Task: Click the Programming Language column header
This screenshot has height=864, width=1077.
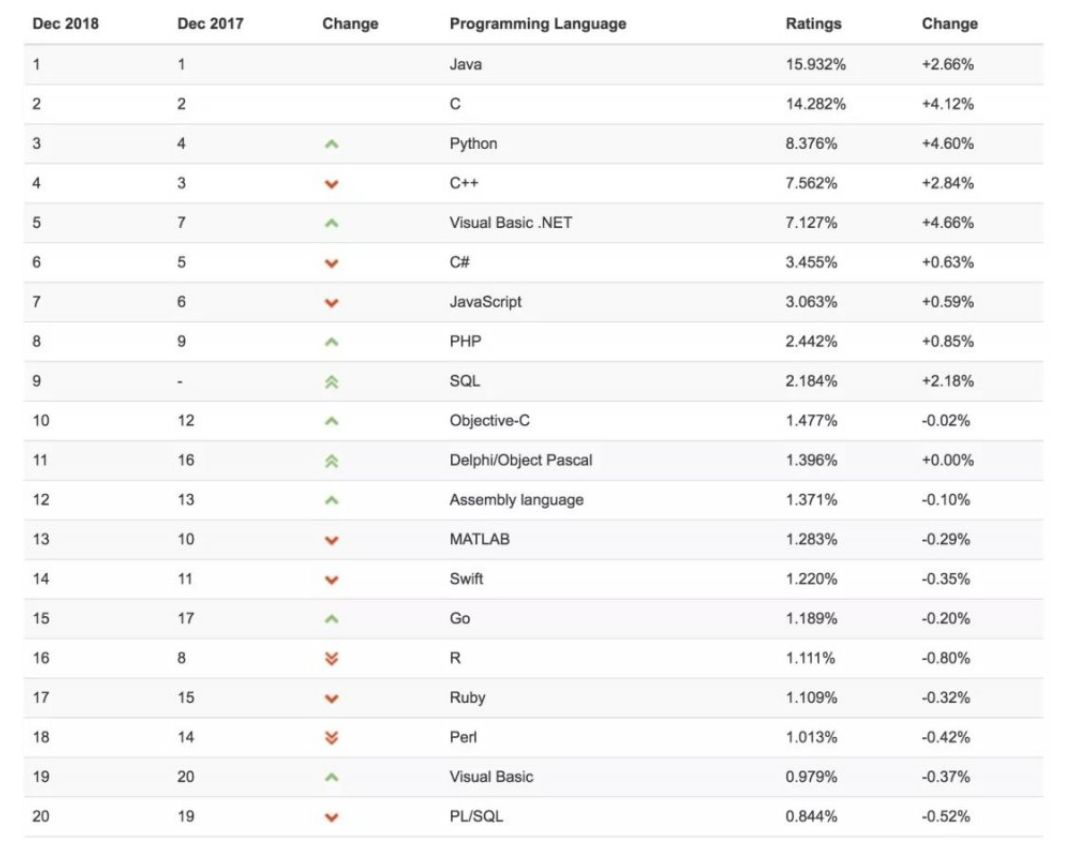Action: click(537, 23)
